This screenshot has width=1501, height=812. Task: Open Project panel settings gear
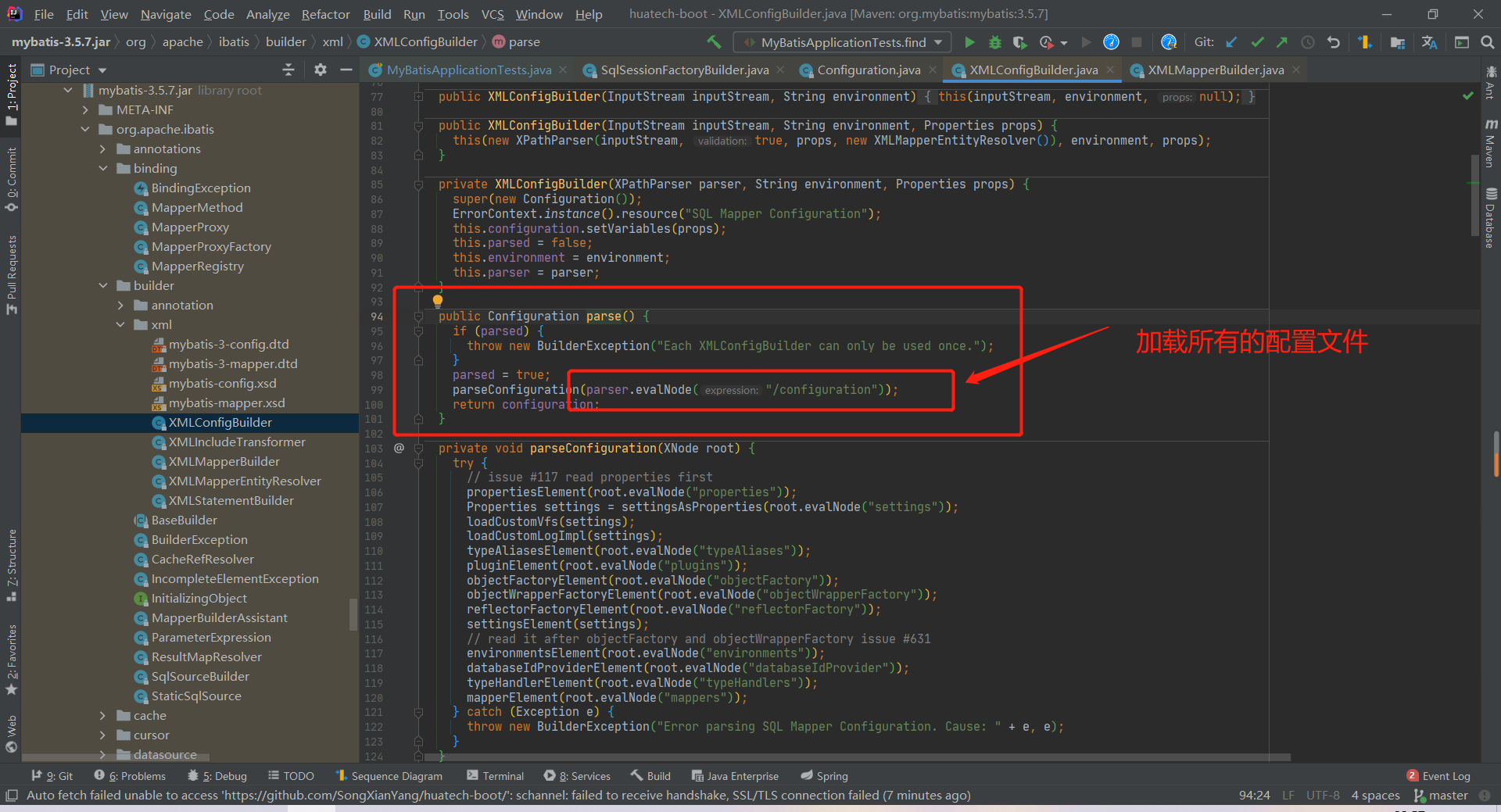pos(321,70)
